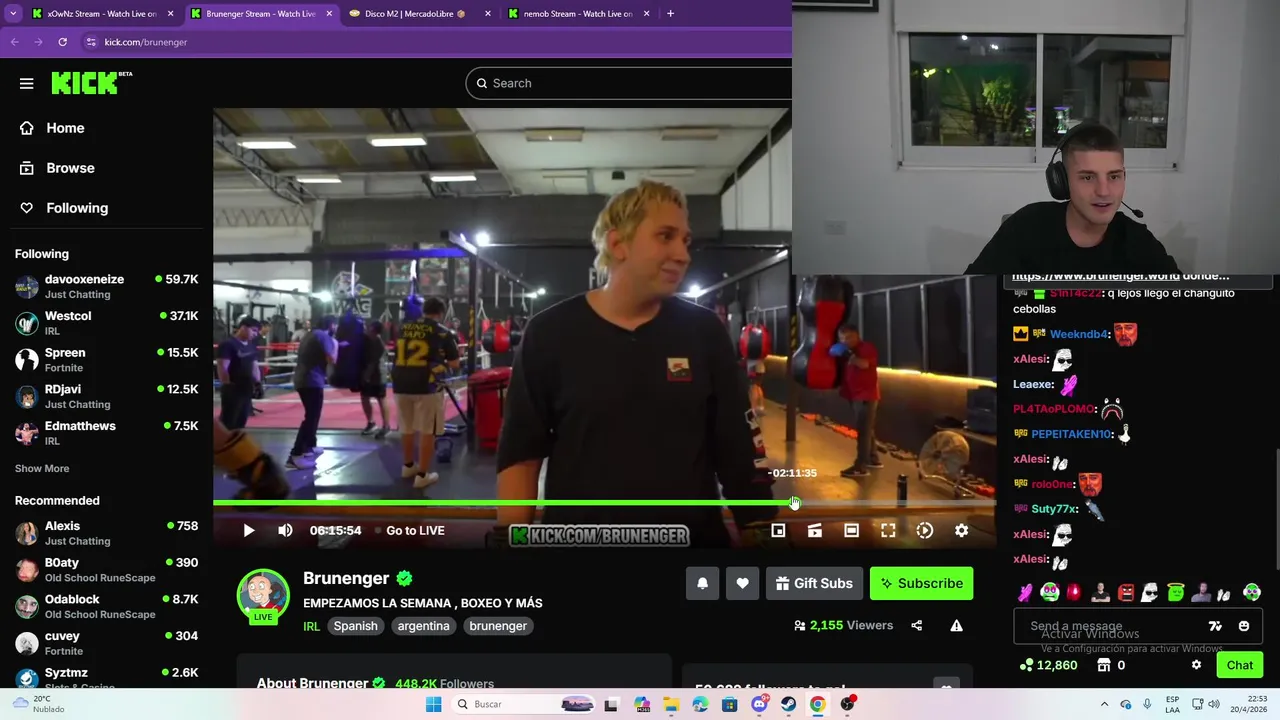Viewport: 1280px width, 720px height.
Task: Open recommended channel Alexis
Action: click(106, 533)
